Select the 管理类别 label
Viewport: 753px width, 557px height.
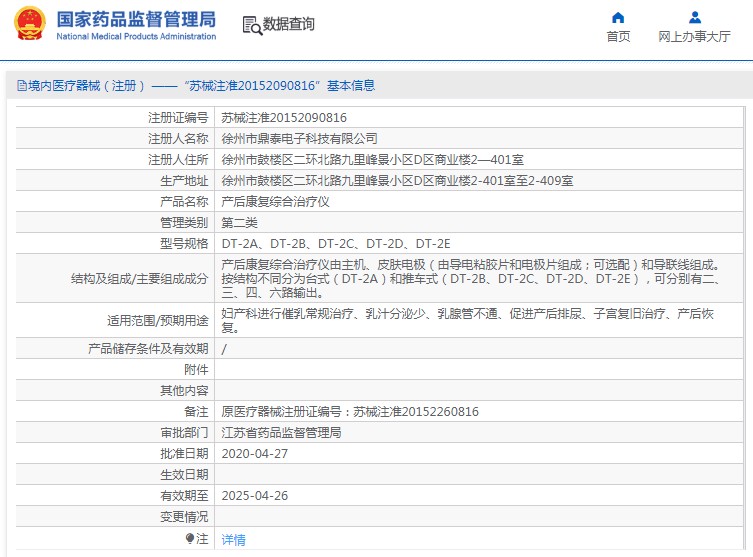(x=184, y=223)
